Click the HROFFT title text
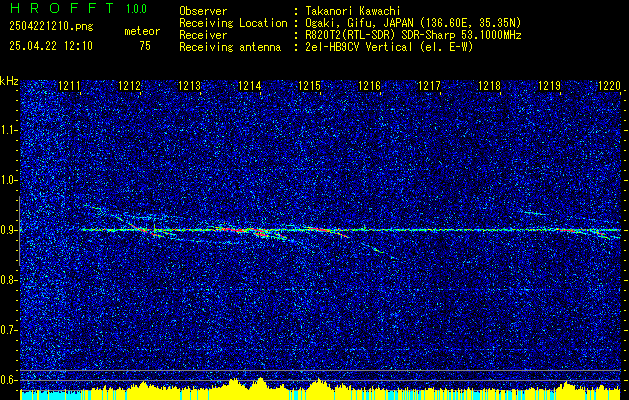This screenshot has height=400, width=629. click(63, 8)
